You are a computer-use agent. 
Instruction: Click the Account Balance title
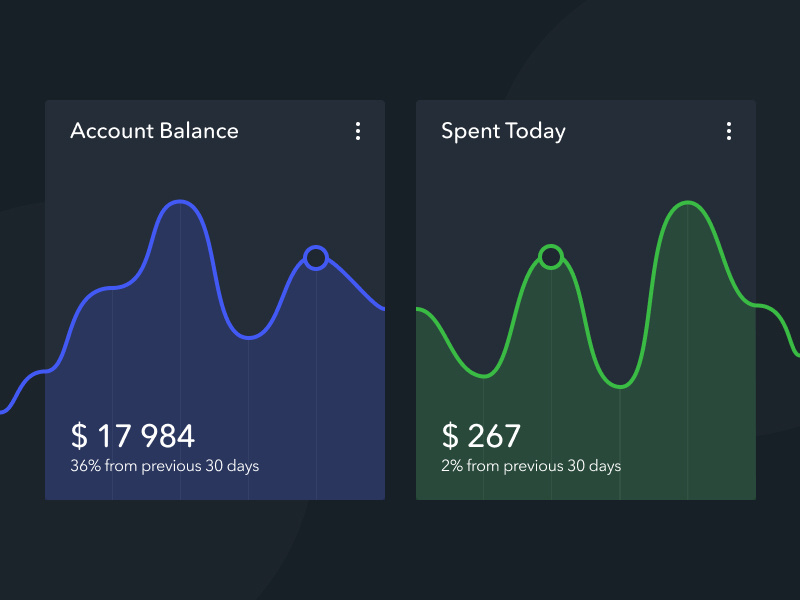coord(154,131)
